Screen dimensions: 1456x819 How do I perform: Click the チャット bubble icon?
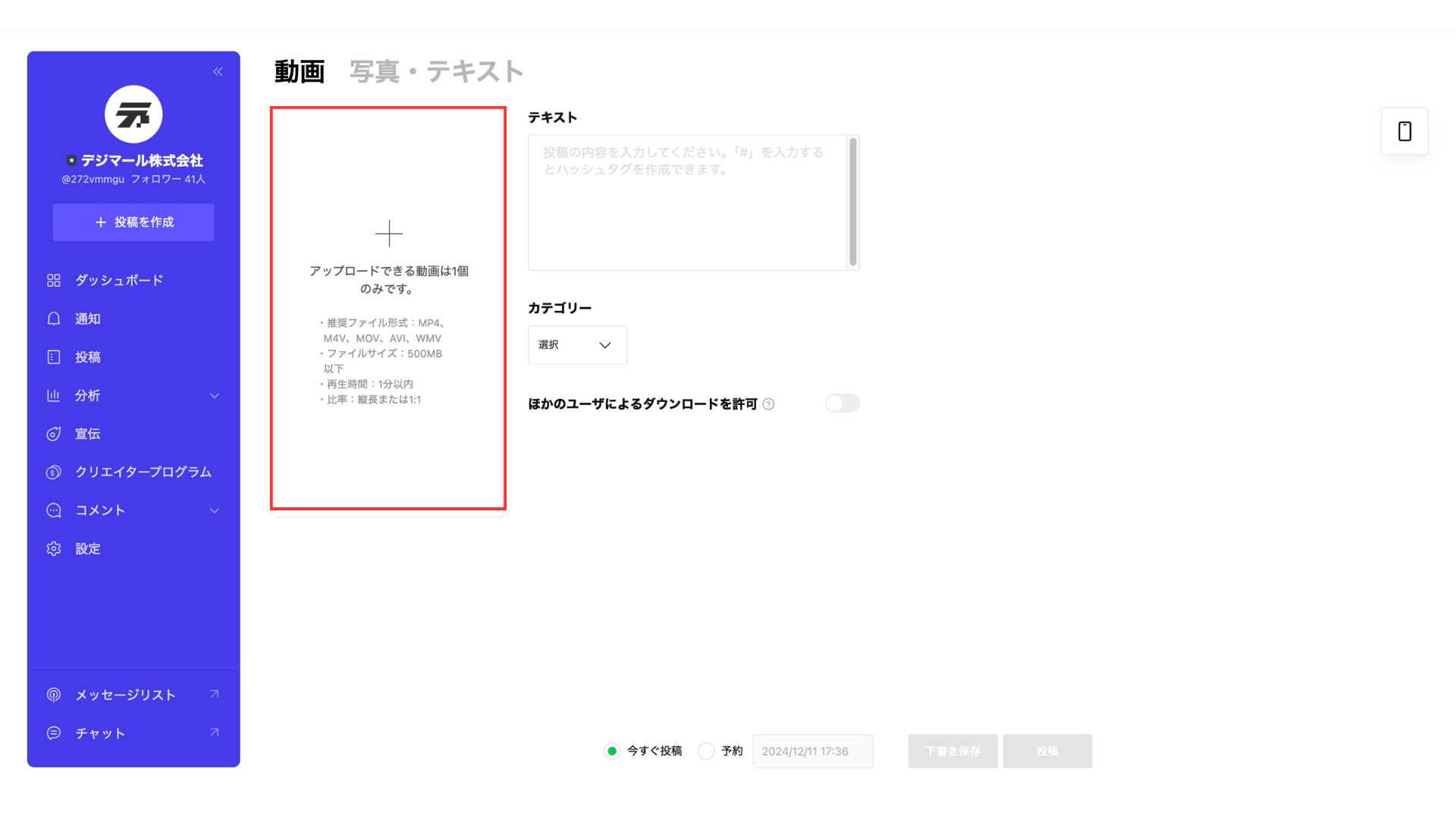coord(53,733)
